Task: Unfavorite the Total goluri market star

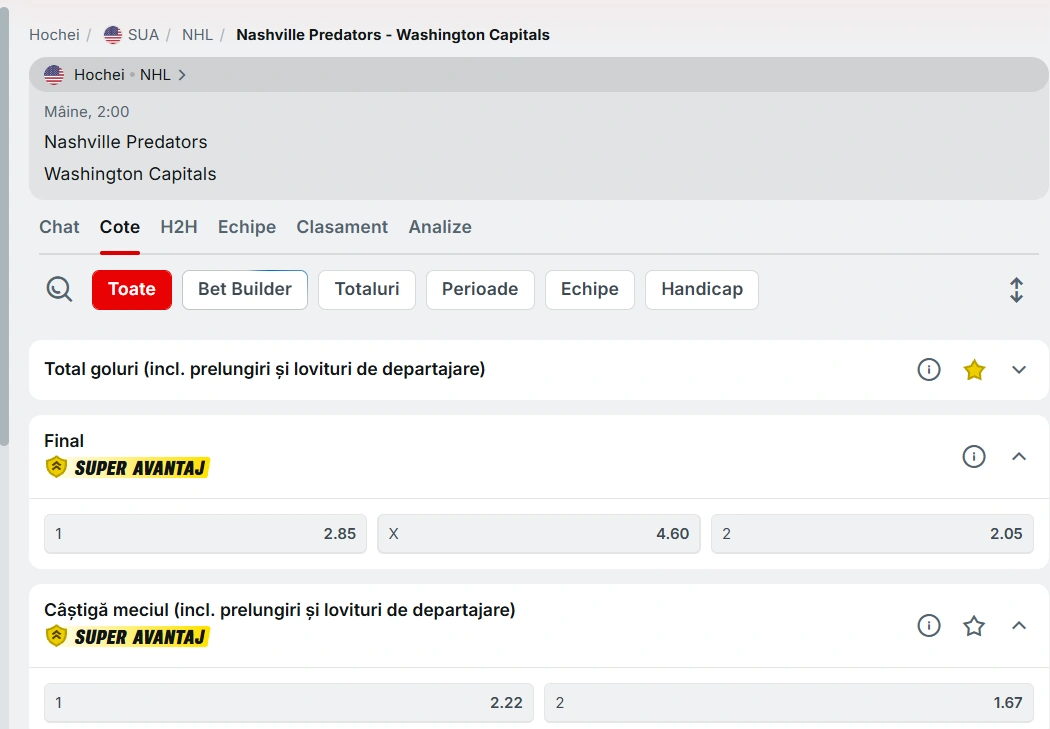Action: (x=974, y=370)
